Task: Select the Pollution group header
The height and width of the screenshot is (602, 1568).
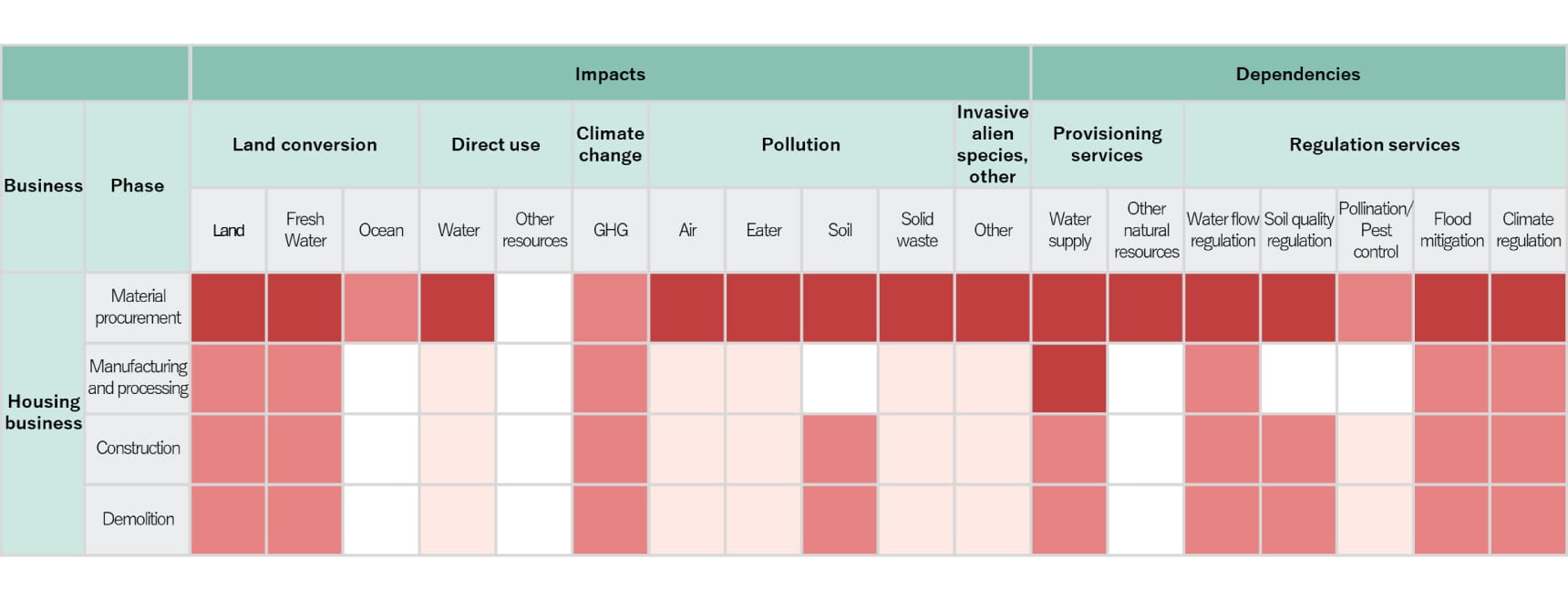Action: pyautogui.click(x=800, y=144)
